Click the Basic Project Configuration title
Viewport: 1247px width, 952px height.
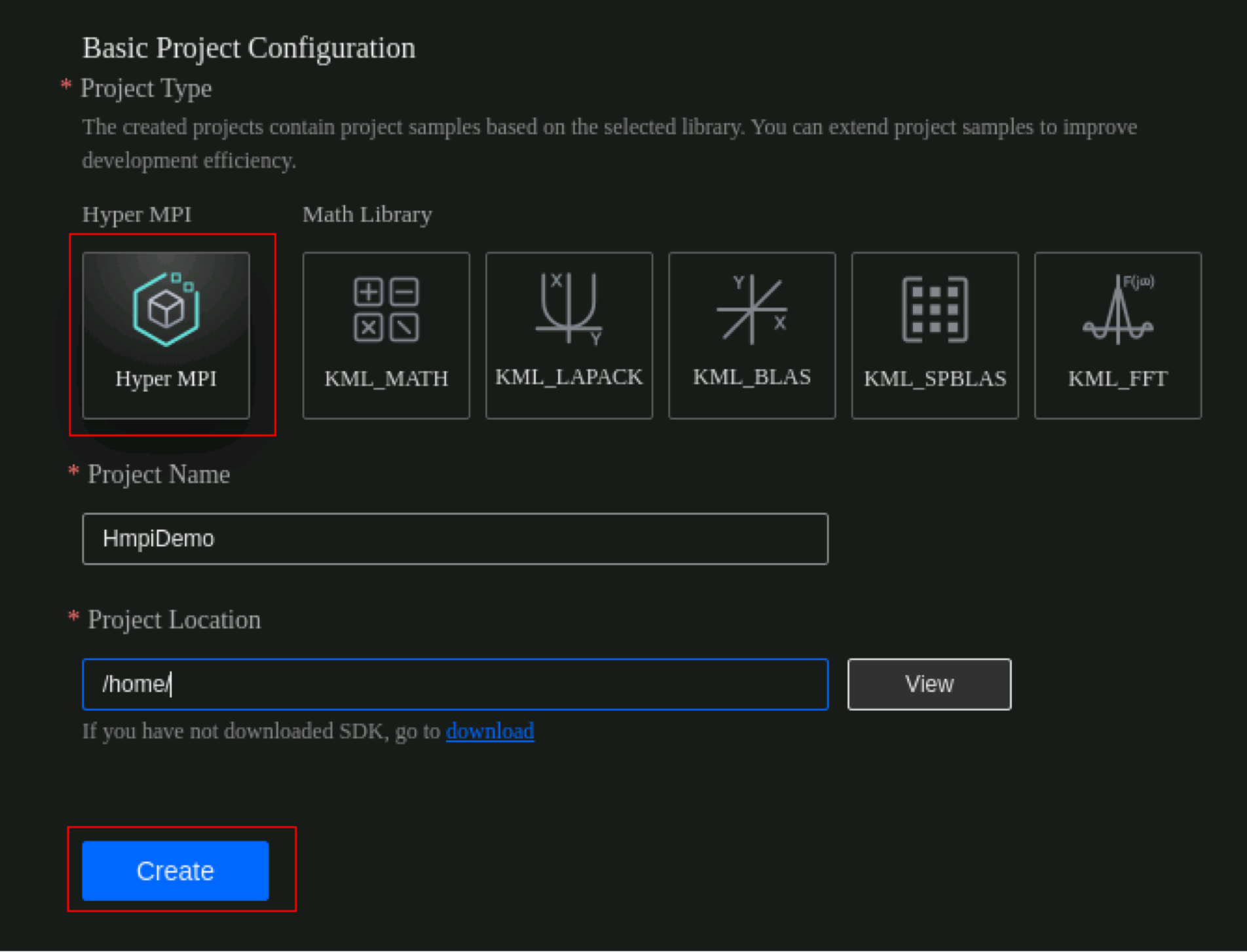pyautogui.click(x=249, y=48)
